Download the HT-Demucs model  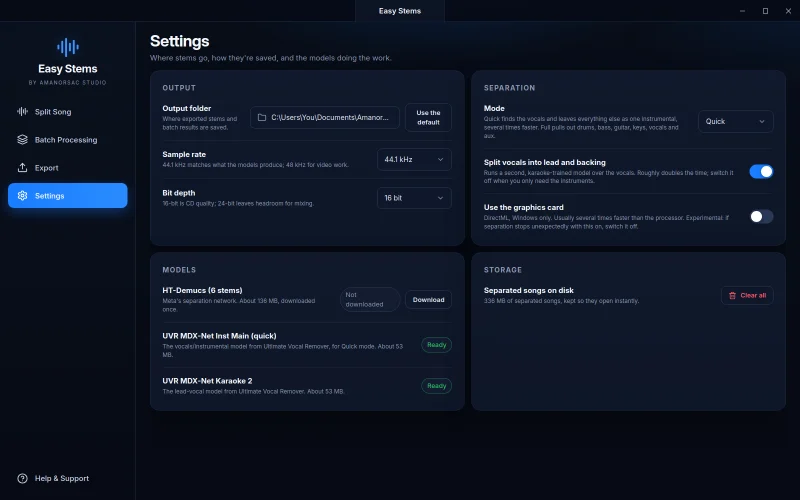(x=428, y=299)
